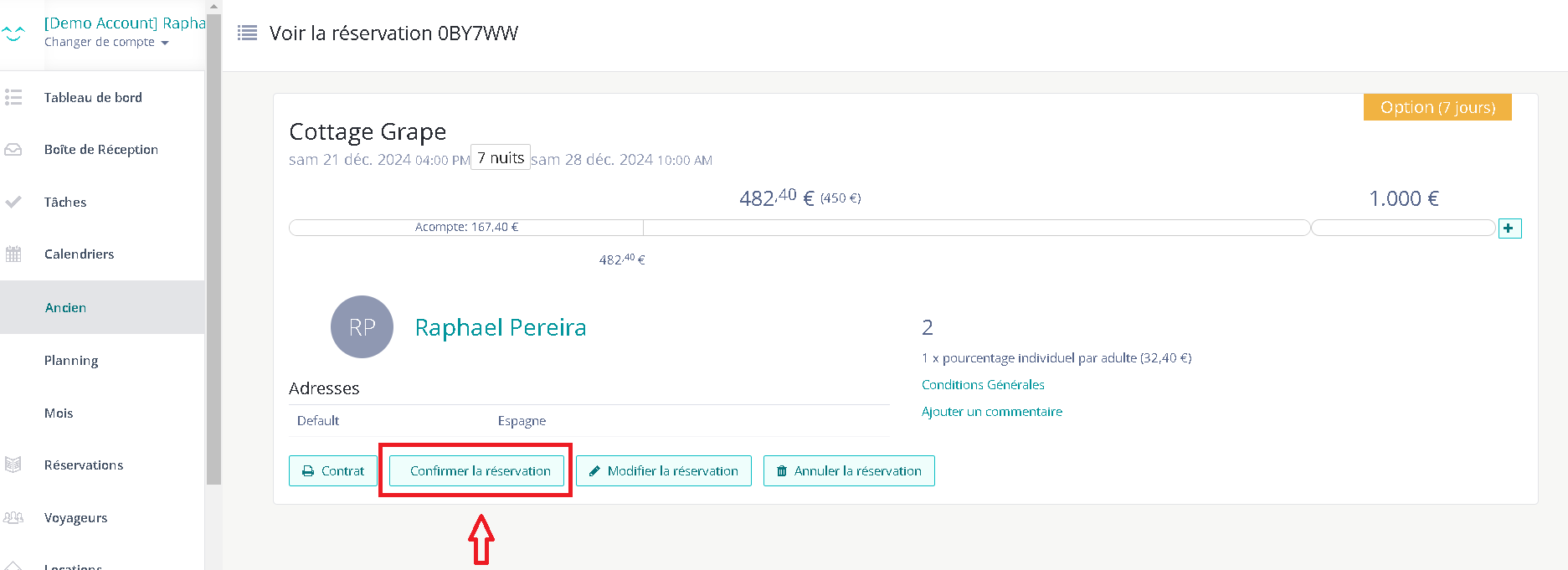The height and width of the screenshot is (570, 1568).
Task: Click the Acompte payment progress bar
Action: 466,228
